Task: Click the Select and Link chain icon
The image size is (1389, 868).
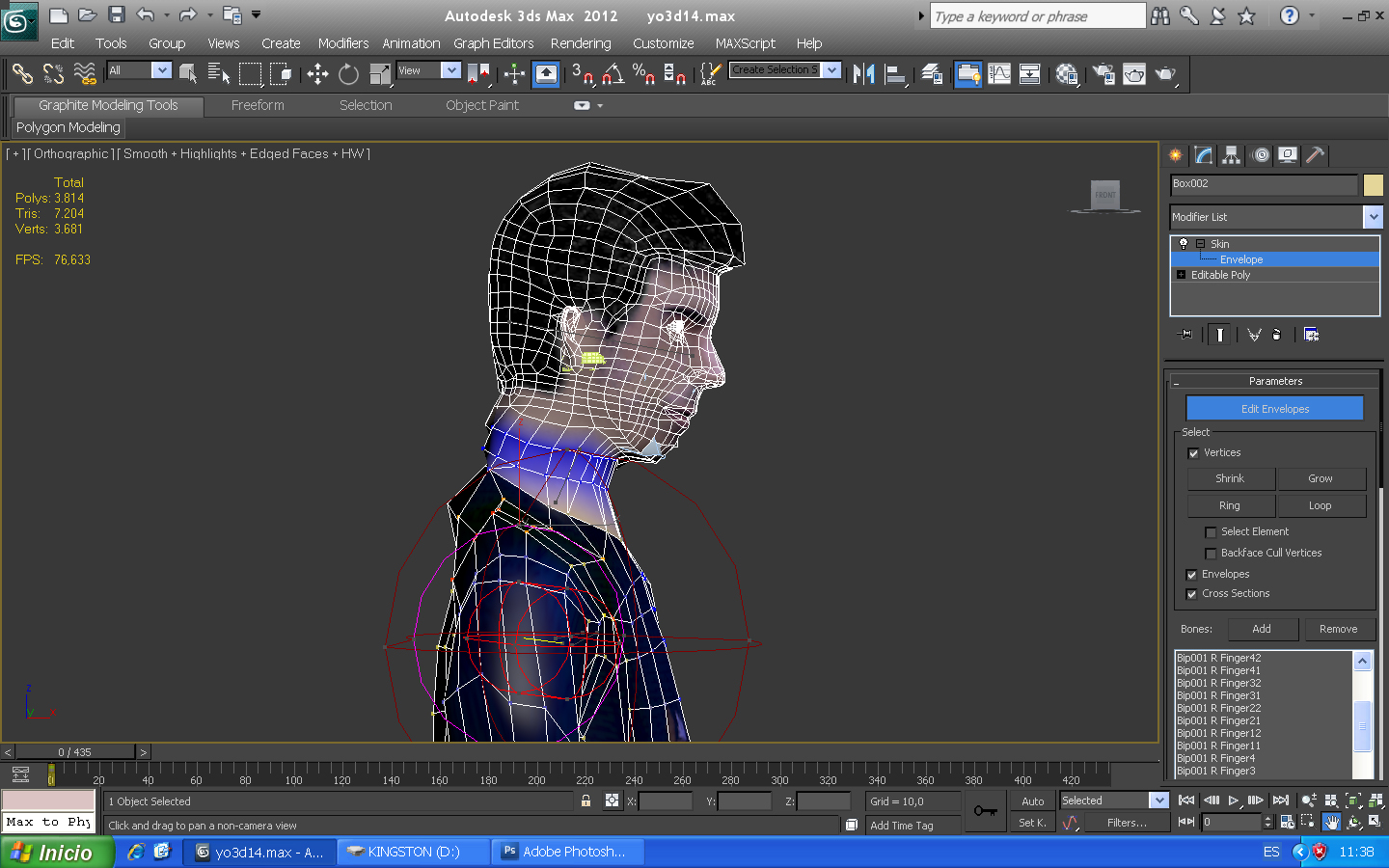Action: pyautogui.click(x=22, y=74)
